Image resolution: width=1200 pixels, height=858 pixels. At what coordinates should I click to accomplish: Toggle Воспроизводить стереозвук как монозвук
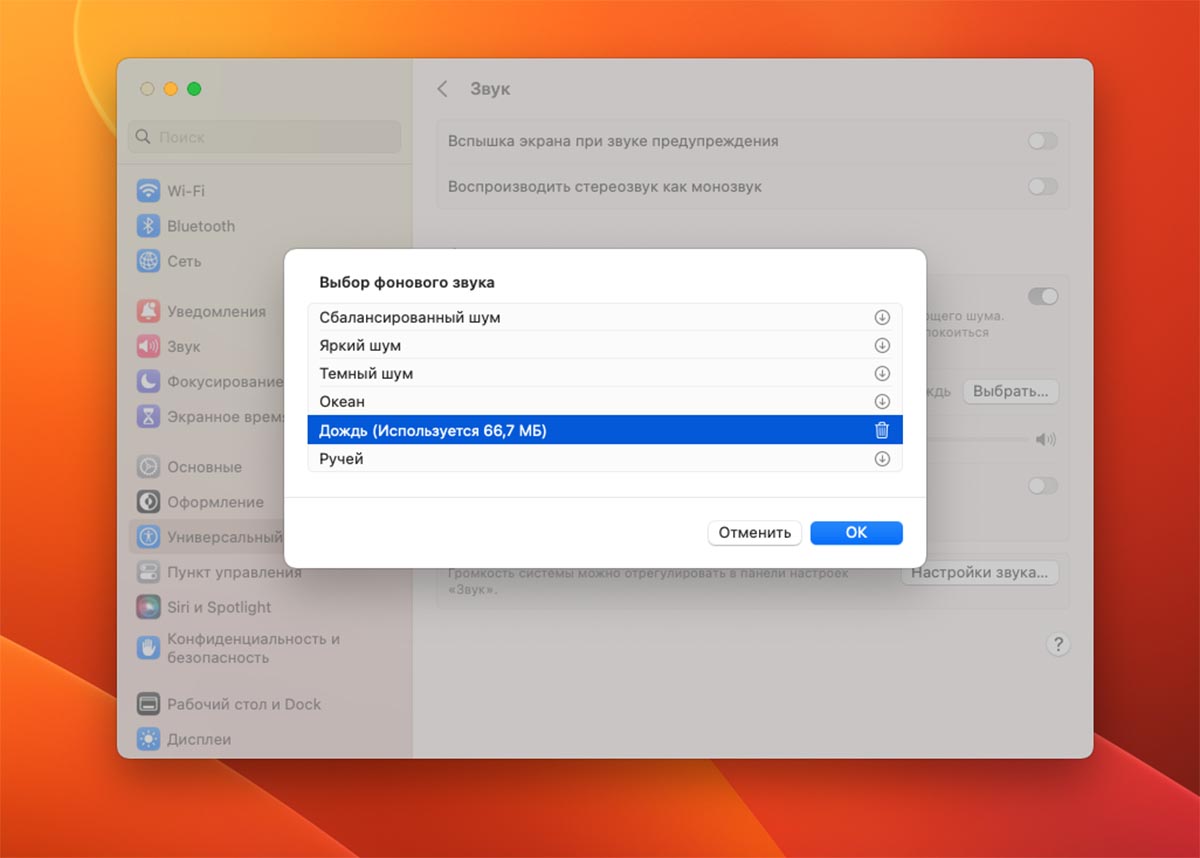tap(1042, 186)
